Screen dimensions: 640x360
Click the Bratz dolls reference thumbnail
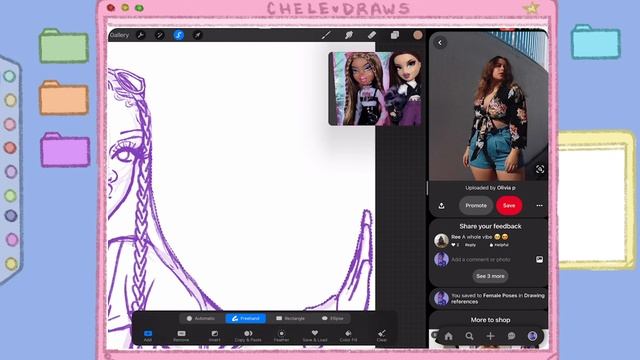pyautogui.click(x=376, y=89)
